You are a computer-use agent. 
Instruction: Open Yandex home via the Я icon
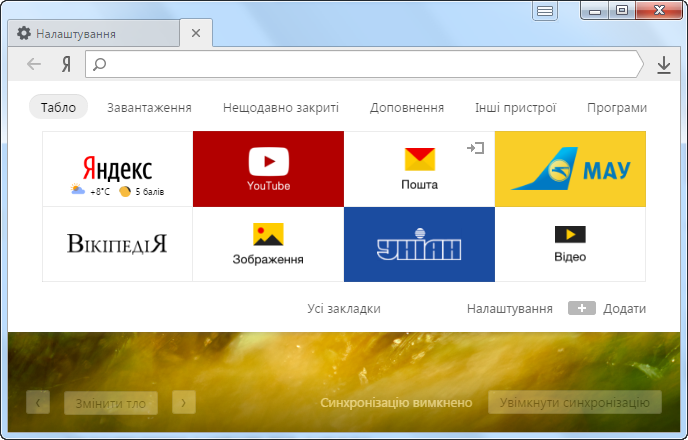coord(66,64)
